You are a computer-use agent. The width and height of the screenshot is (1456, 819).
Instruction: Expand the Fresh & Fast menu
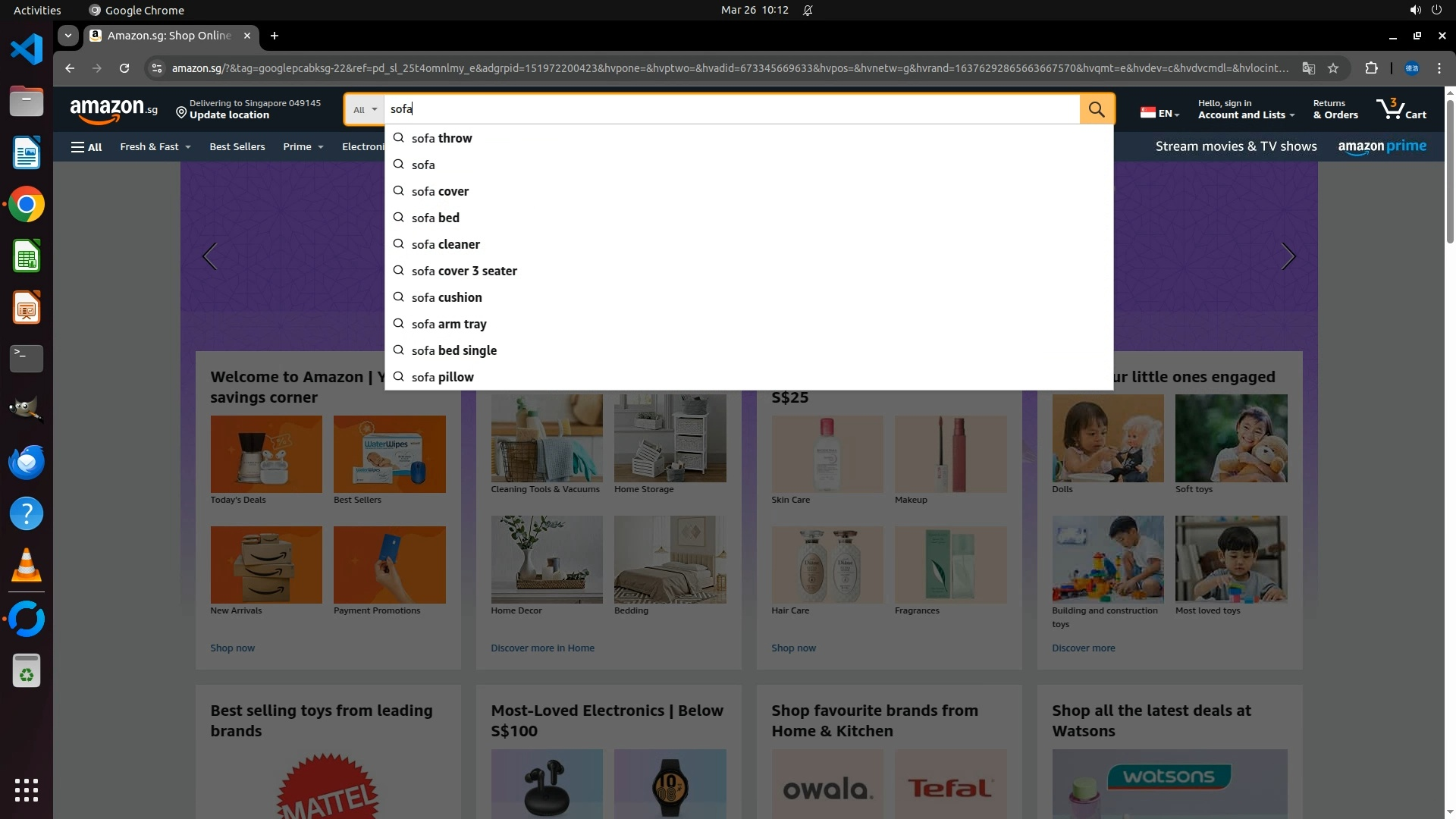point(155,147)
